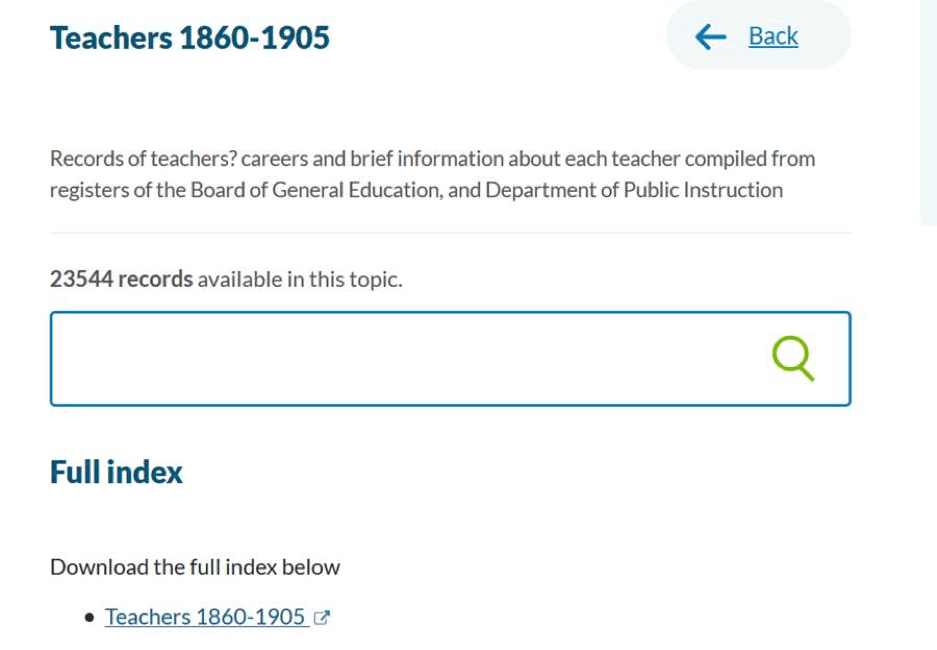Click the 'available in this topic' text
The image size is (937, 650).
pyautogui.click(x=299, y=279)
